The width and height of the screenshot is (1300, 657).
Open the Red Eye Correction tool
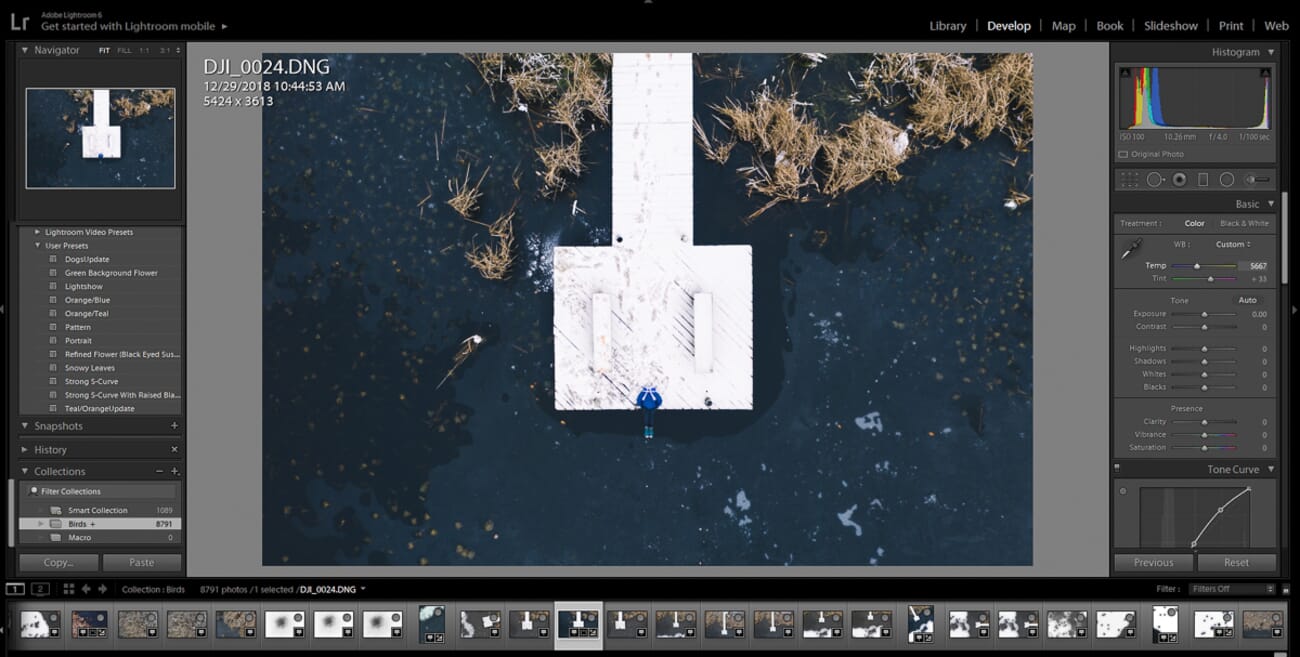(1179, 180)
